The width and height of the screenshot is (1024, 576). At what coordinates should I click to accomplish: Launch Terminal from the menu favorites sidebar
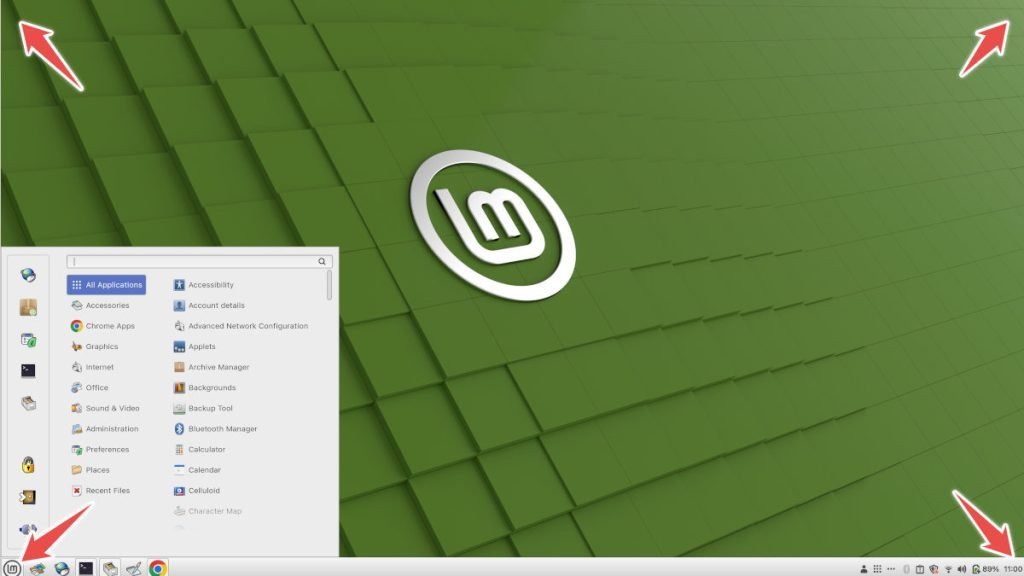pyautogui.click(x=27, y=370)
